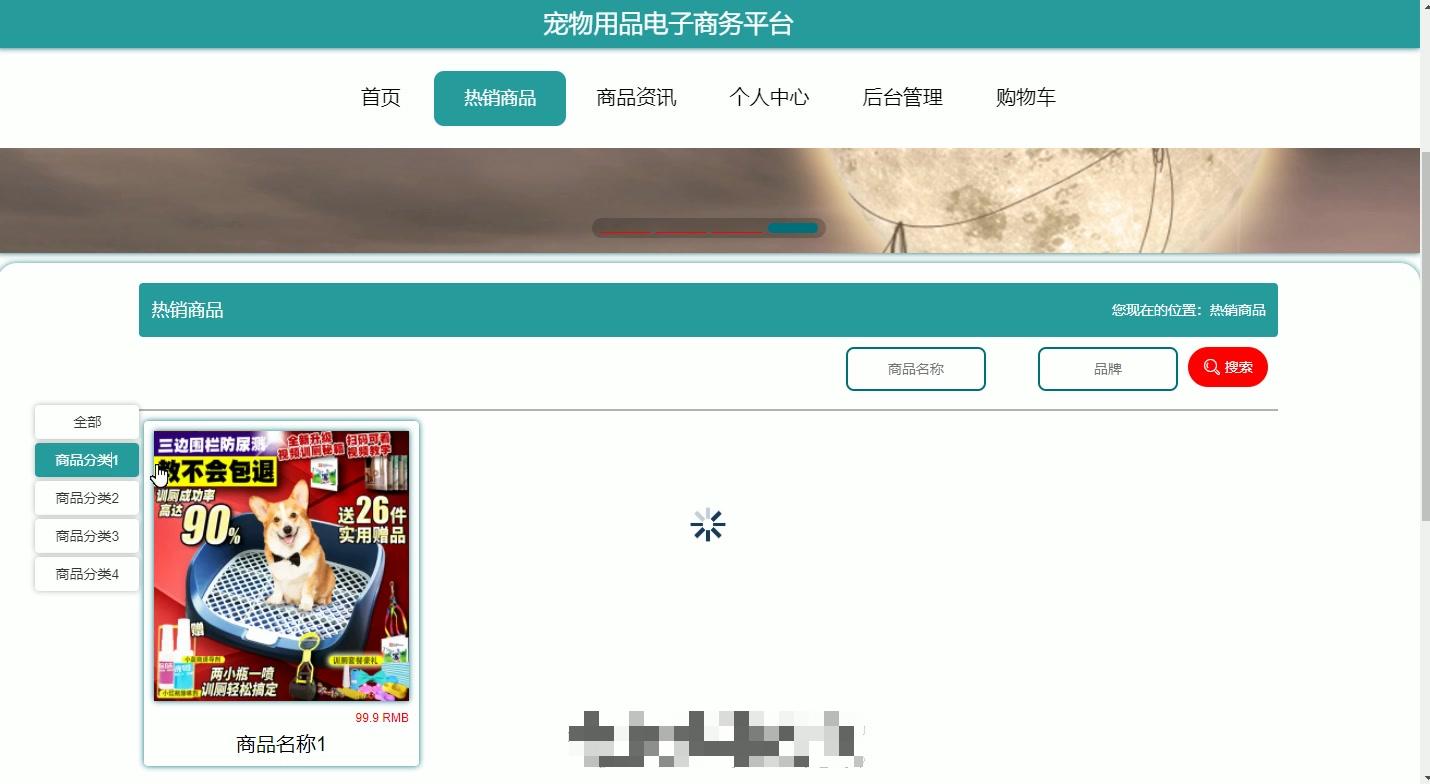
Task: Focus the 品牌 search field
Action: [x=1108, y=369]
